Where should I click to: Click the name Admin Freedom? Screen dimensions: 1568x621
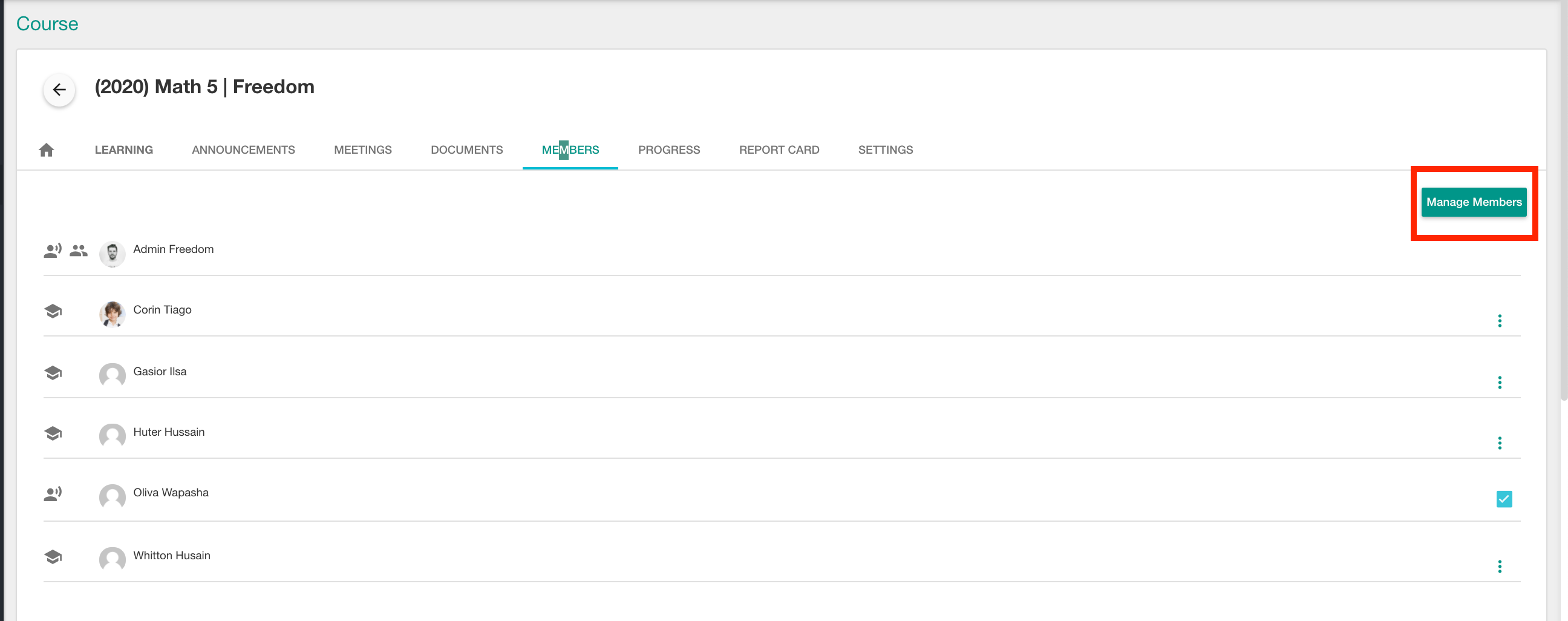[174, 249]
